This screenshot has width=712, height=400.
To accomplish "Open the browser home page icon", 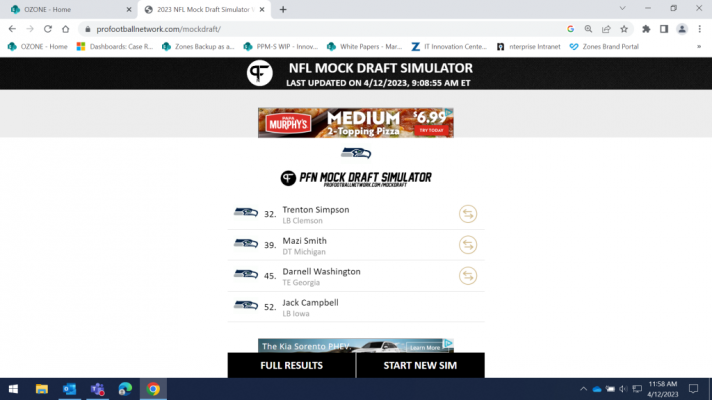I will tap(65, 29).
